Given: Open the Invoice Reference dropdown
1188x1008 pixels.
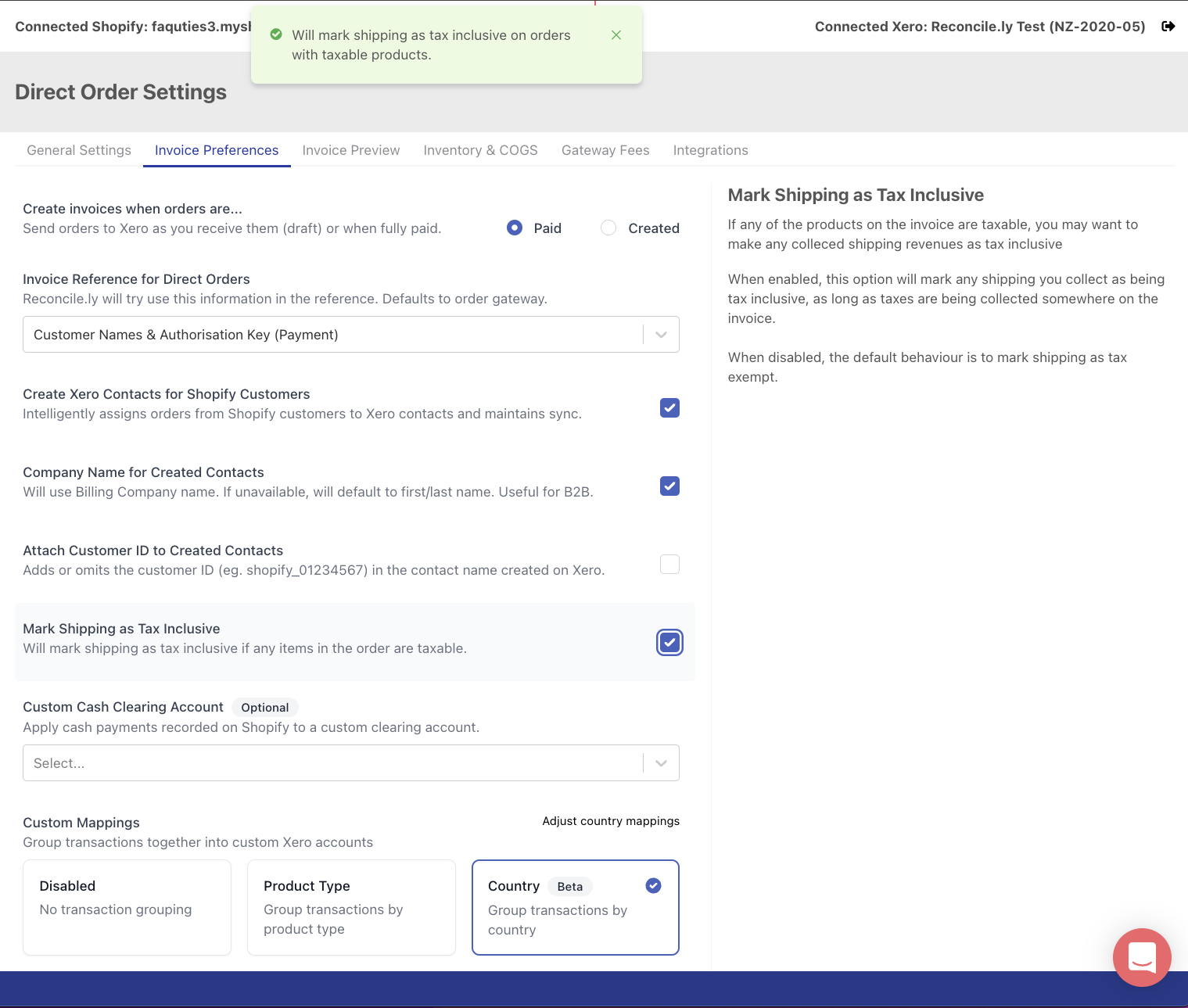Looking at the screenshot, I should point(661,334).
